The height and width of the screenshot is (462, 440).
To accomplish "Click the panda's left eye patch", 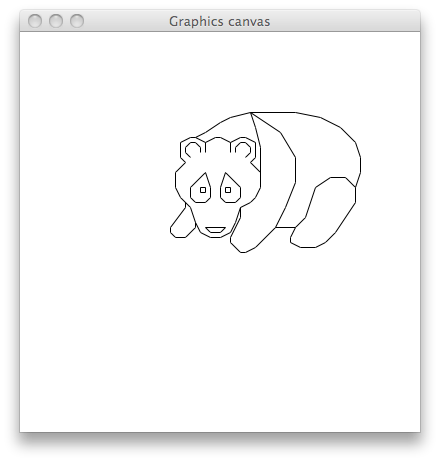I will click(x=200, y=188).
